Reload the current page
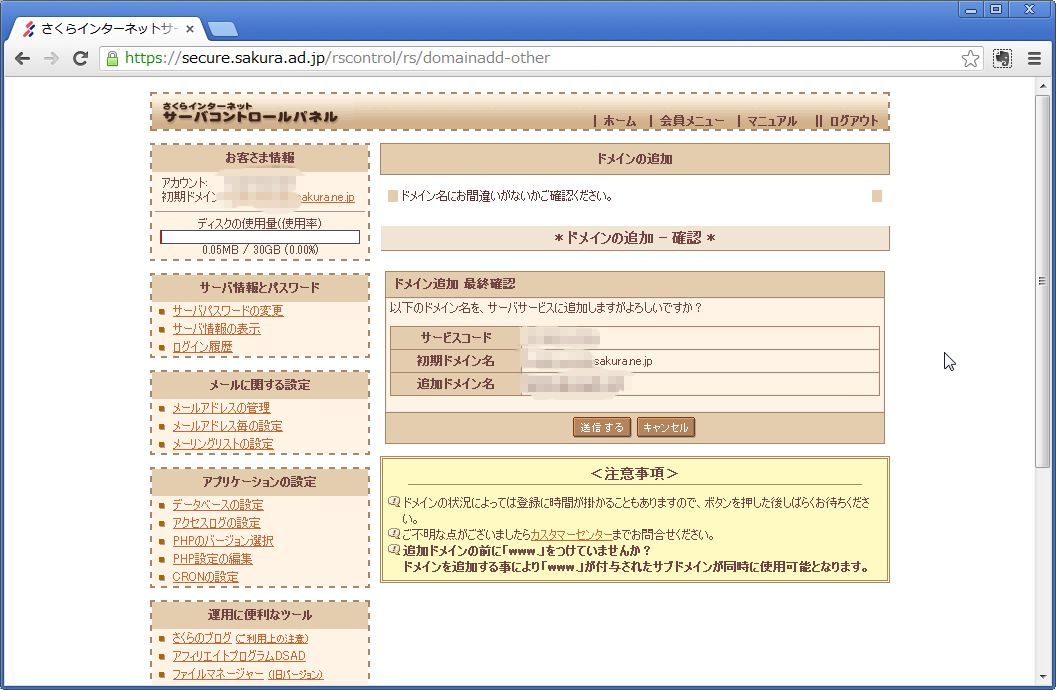Screen dimensions: 1056x690 point(80,59)
